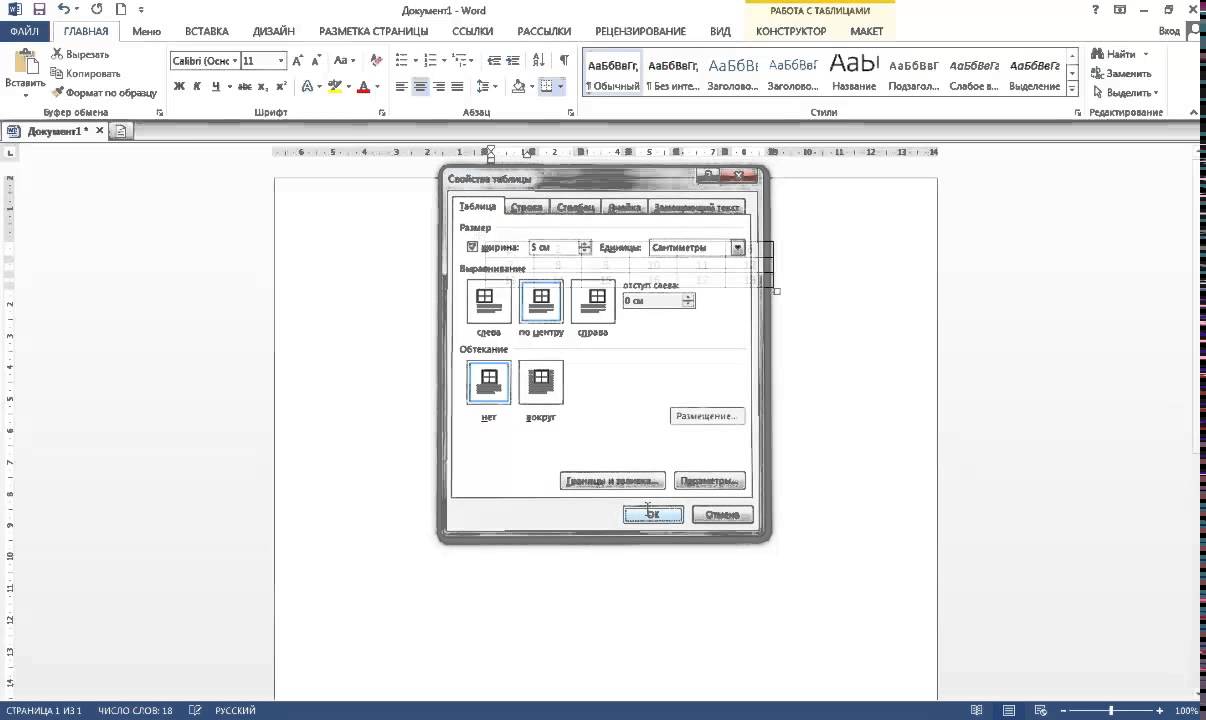The height and width of the screenshot is (720, 1206).
Task: Align text left in ribbon
Action: (401, 87)
